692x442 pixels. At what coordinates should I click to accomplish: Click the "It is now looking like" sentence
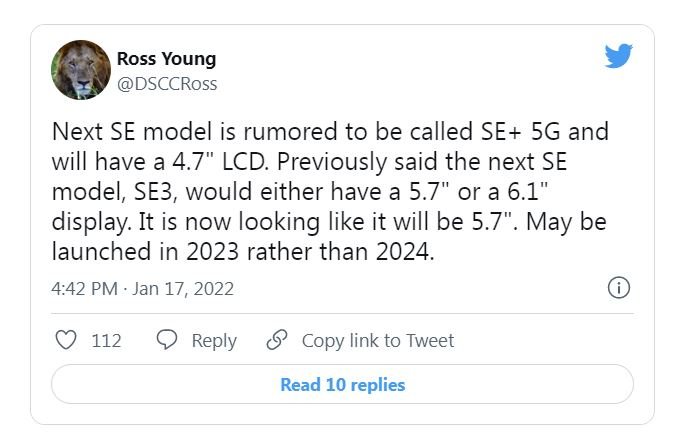point(244,222)
